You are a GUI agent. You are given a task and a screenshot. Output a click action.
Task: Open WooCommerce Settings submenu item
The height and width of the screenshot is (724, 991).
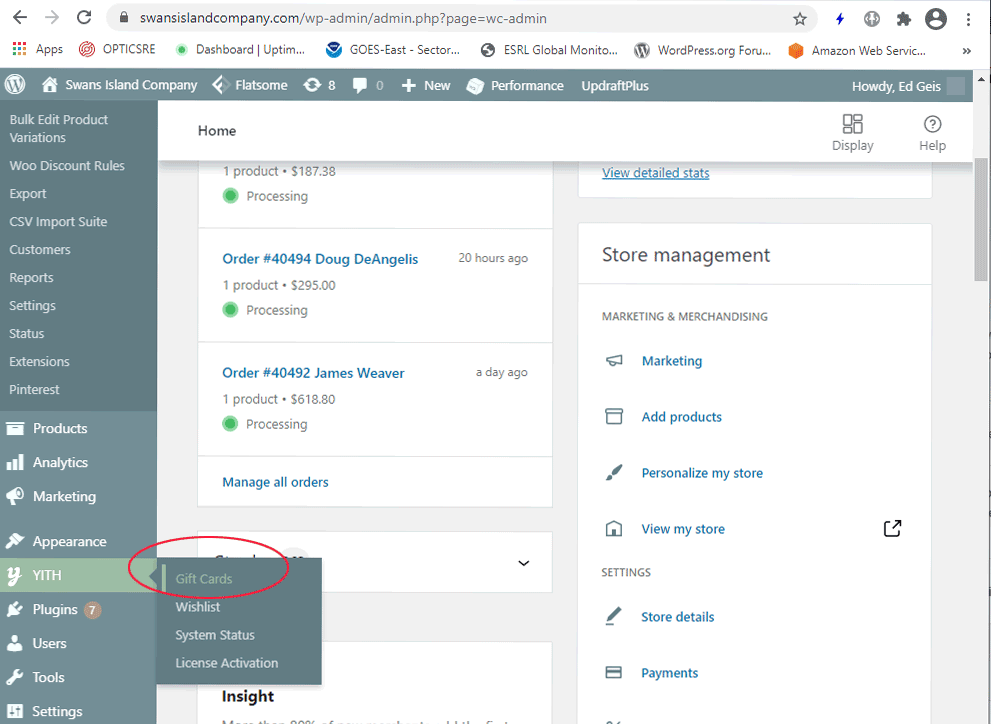(32, 305)
